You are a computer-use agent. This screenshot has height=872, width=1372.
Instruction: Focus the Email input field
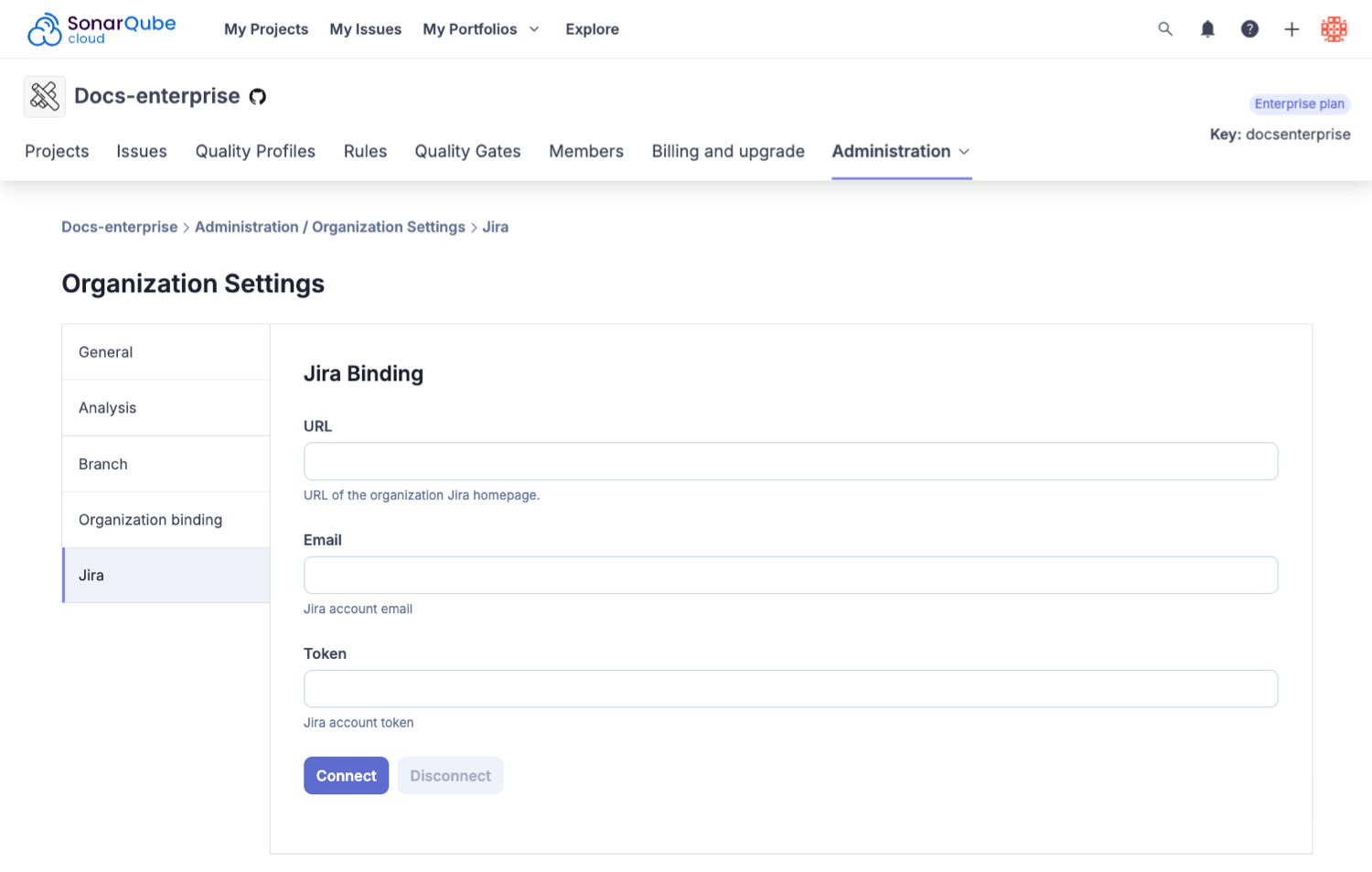coord(790,575)
